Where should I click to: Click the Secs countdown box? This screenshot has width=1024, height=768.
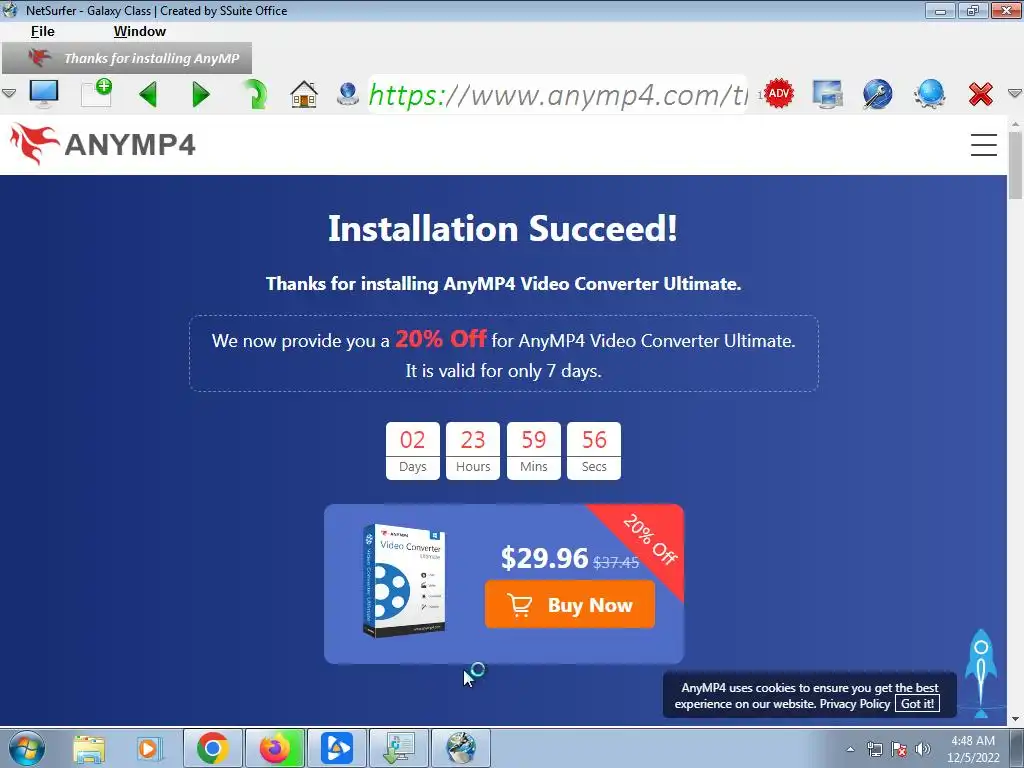[x=594, y=451]
